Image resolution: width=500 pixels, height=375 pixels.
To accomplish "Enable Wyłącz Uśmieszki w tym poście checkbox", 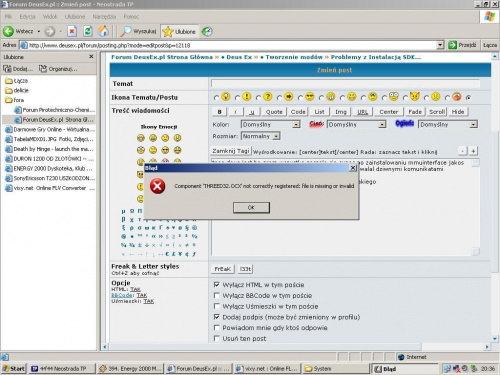I will [216, 306].
